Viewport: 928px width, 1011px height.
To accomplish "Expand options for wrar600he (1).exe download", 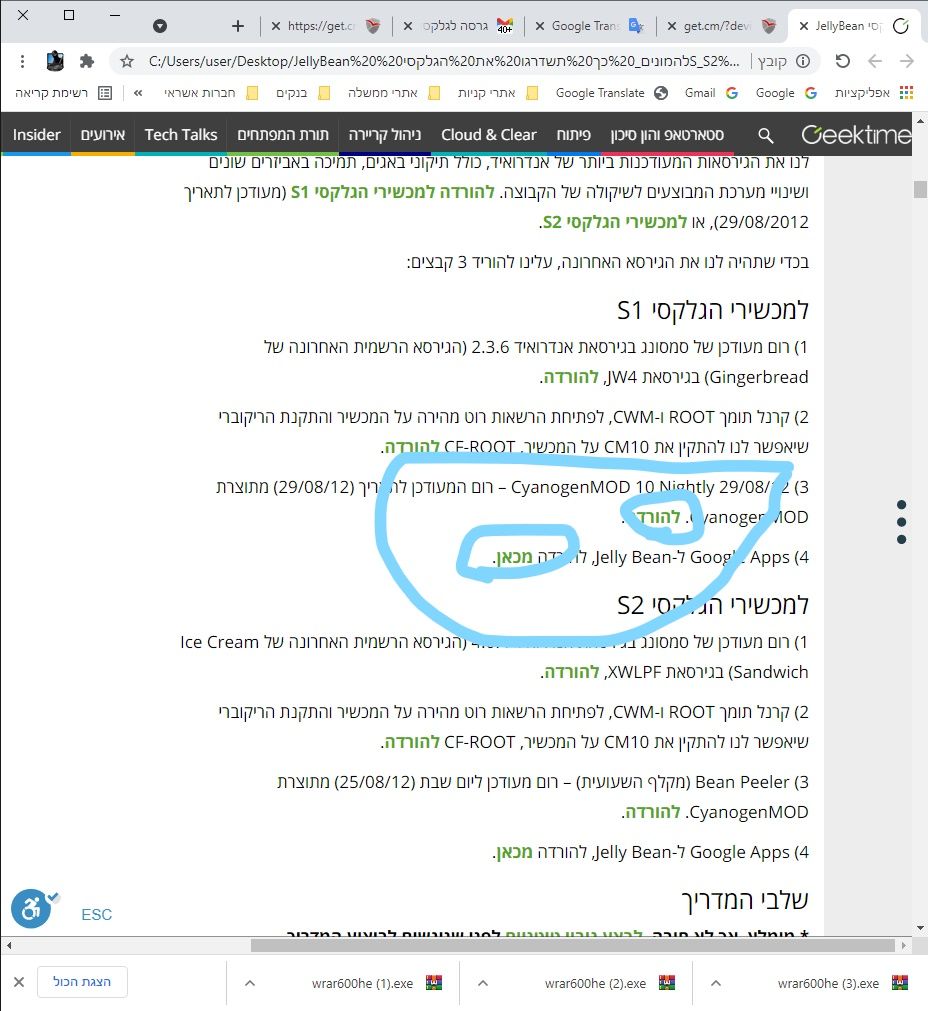I will tap(250, 983).
